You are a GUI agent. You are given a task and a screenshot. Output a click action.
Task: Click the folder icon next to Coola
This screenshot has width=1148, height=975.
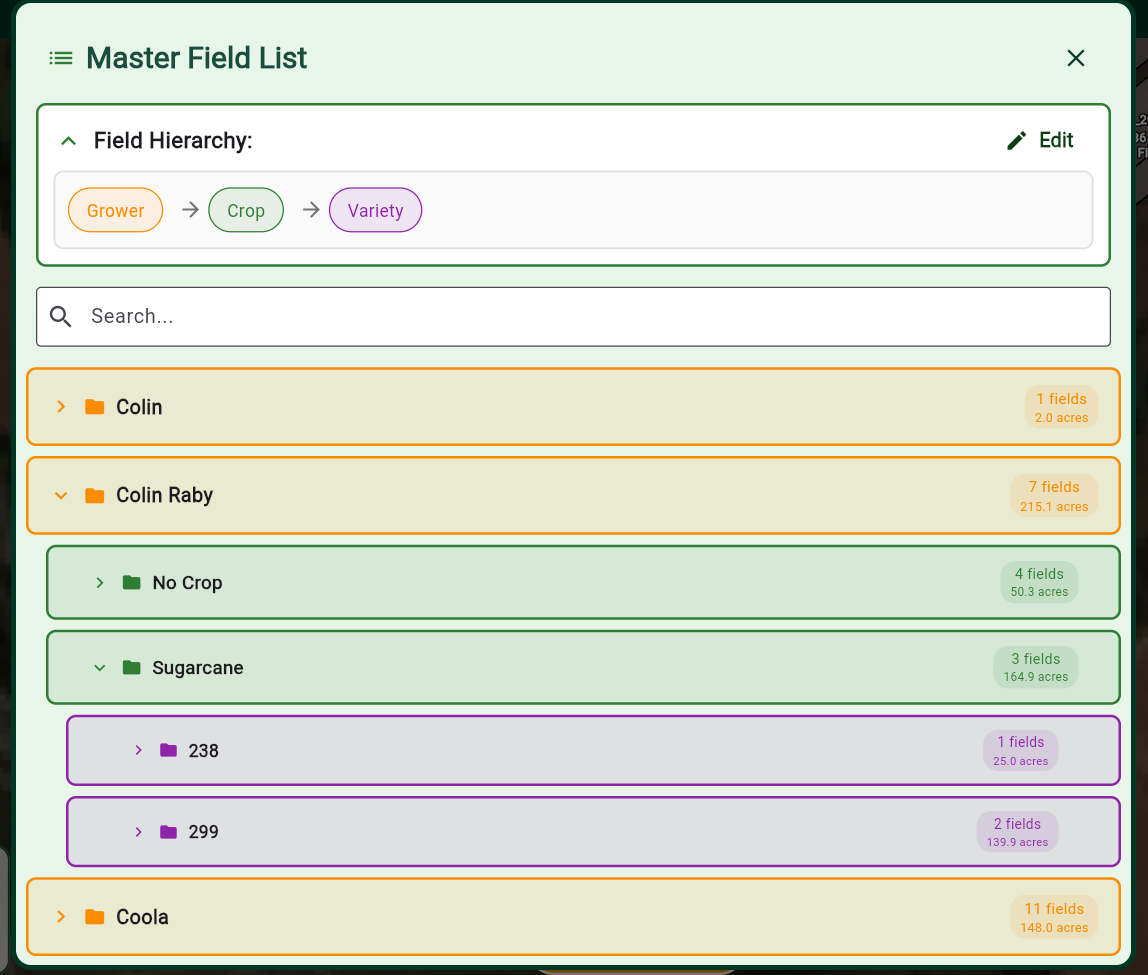(x=95, y=916)
